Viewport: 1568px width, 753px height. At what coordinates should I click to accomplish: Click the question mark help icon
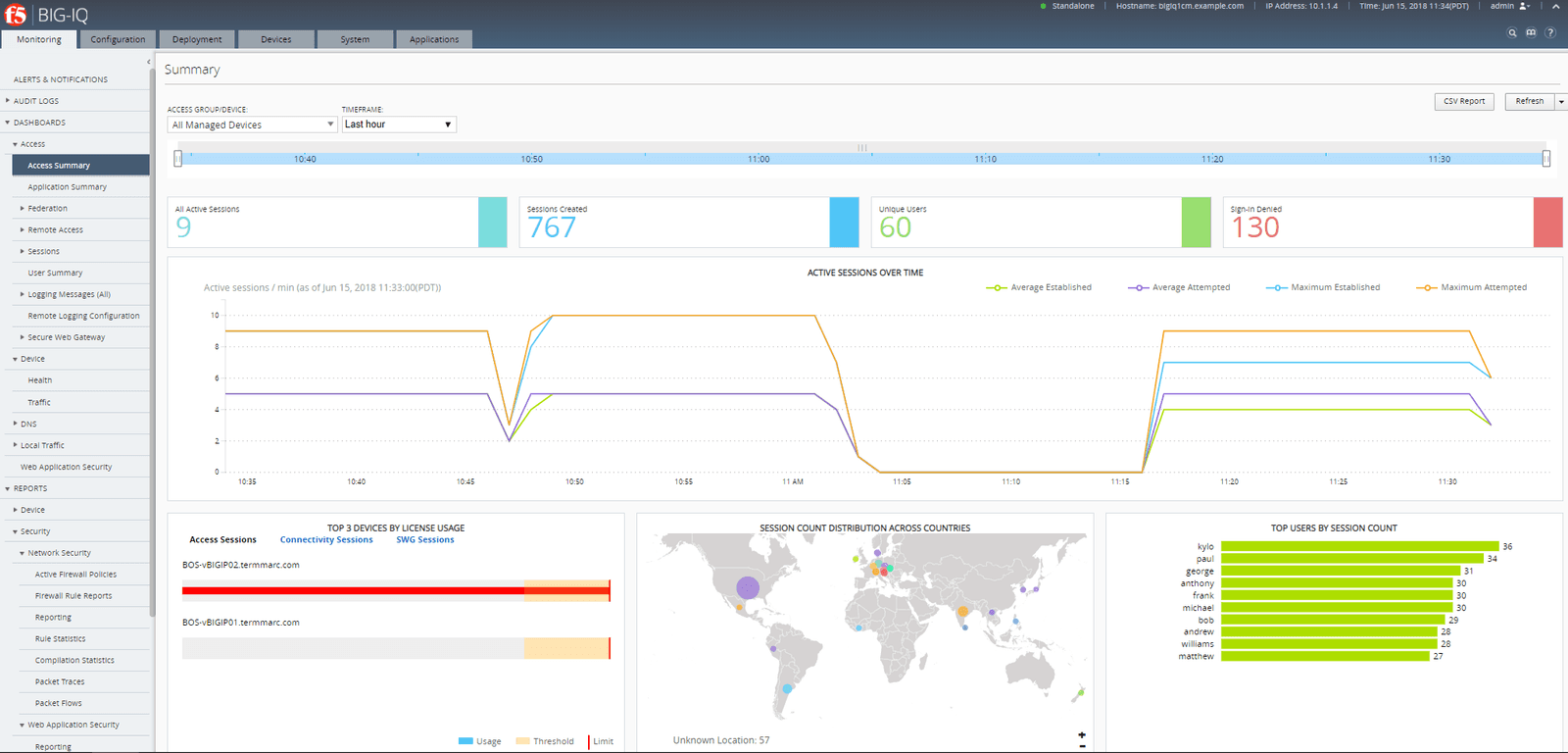click(x=1549, y=32)
